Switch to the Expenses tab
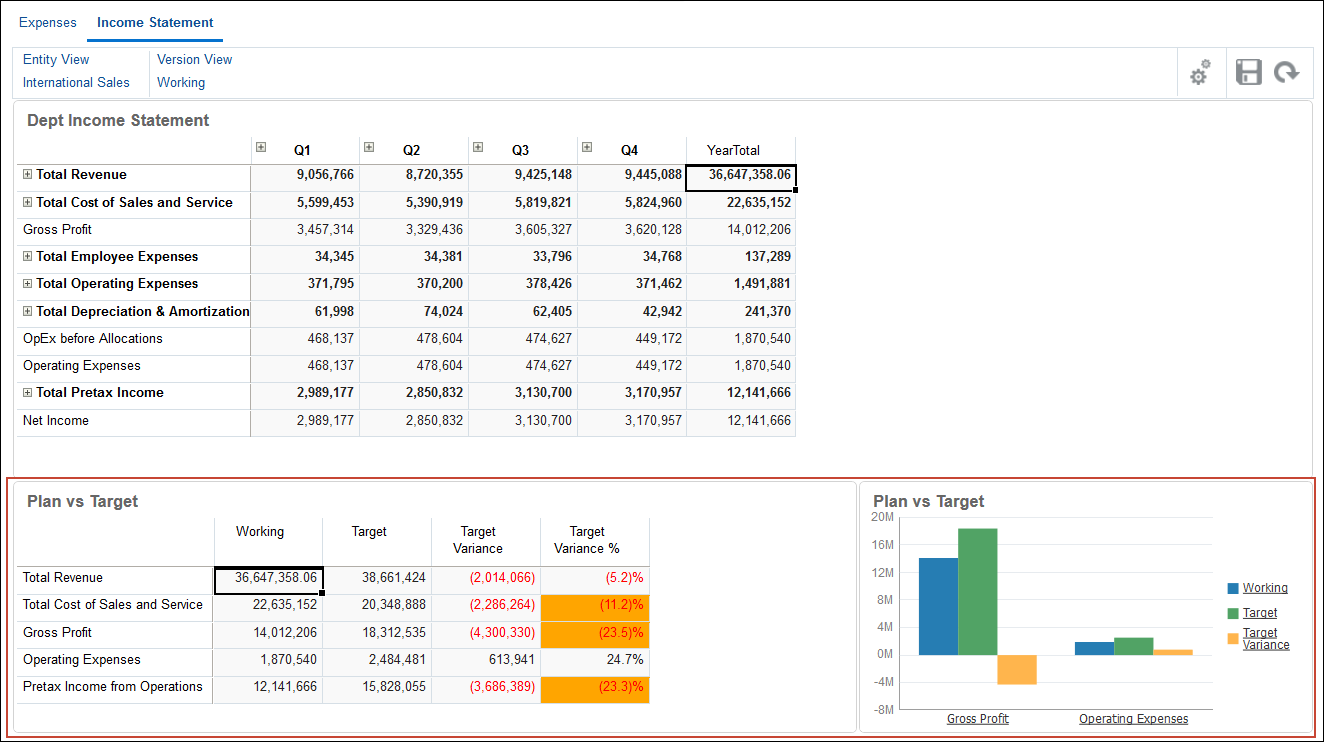 (47, 22)
